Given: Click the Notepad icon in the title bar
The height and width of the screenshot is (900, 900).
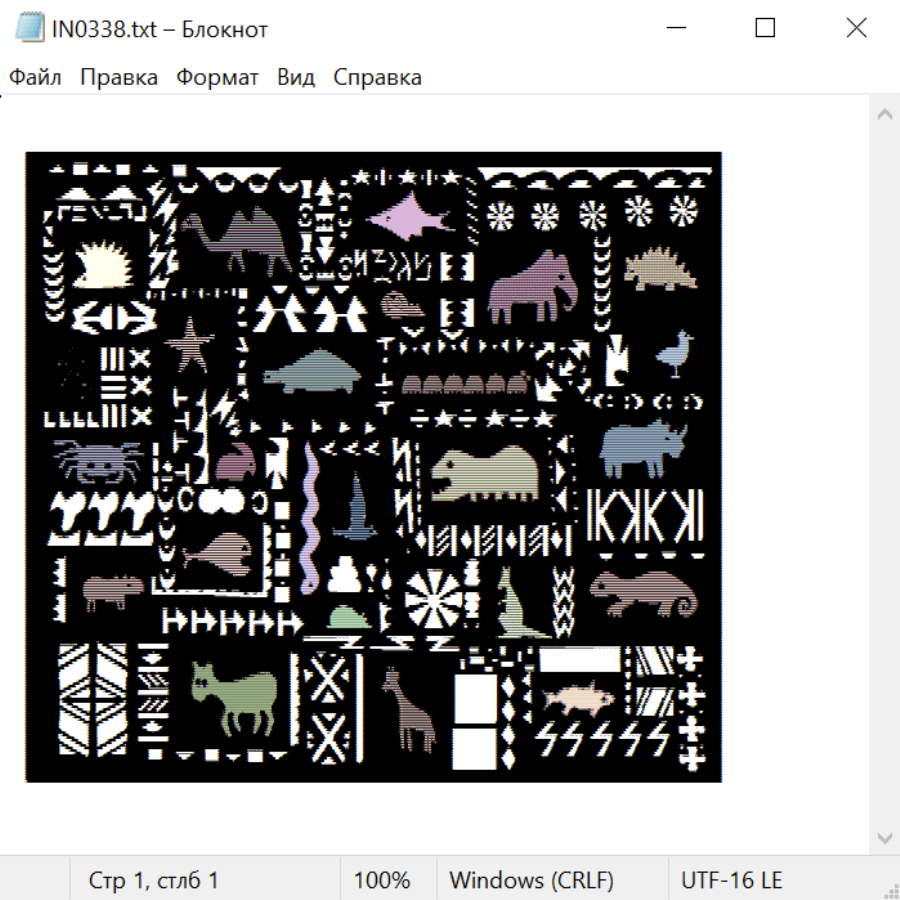Looking at the screenshot, I should point(30,29).
